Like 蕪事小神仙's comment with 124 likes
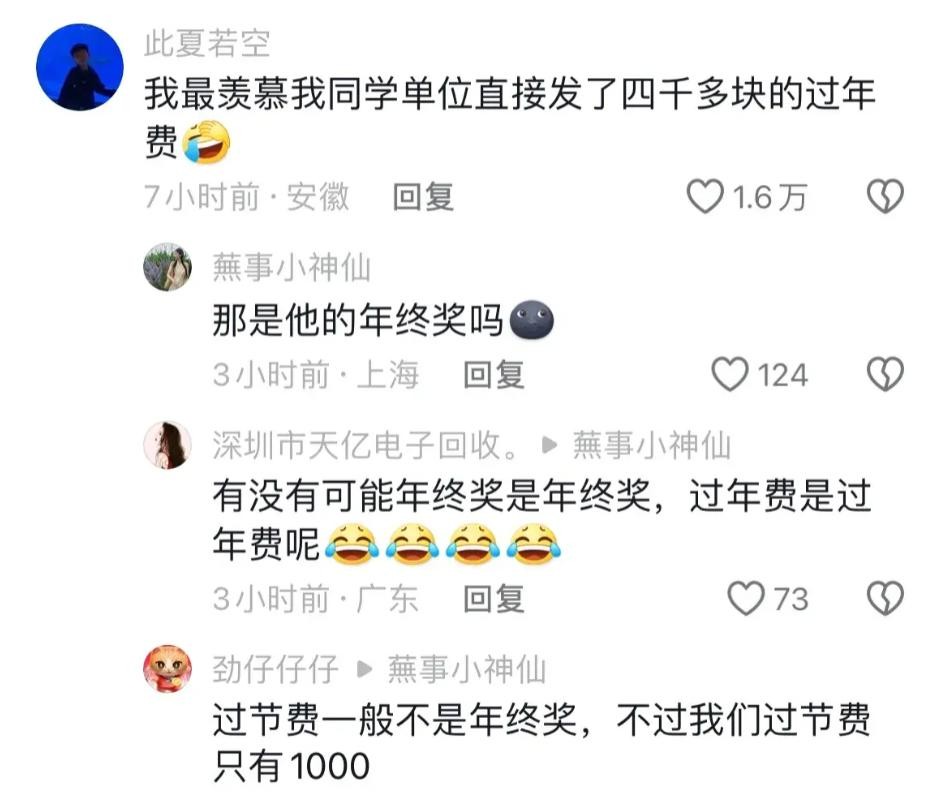The image size is (941, 794). pos(729,374)
